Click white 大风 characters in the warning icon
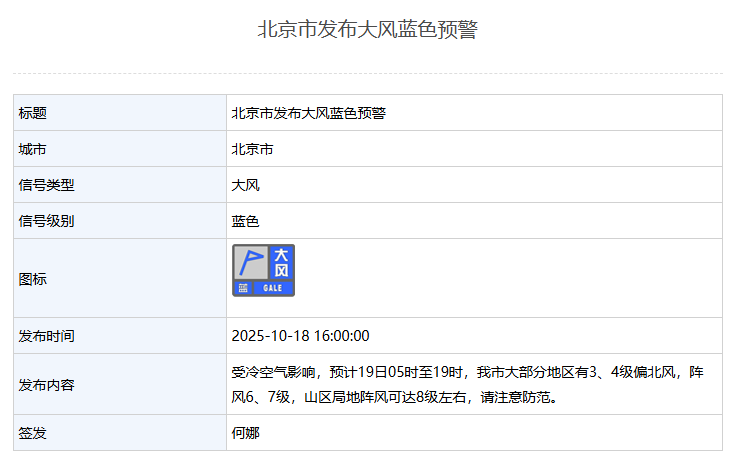Image resolution: width=730 pixels, height=455 pixels. tap(281, 263)
